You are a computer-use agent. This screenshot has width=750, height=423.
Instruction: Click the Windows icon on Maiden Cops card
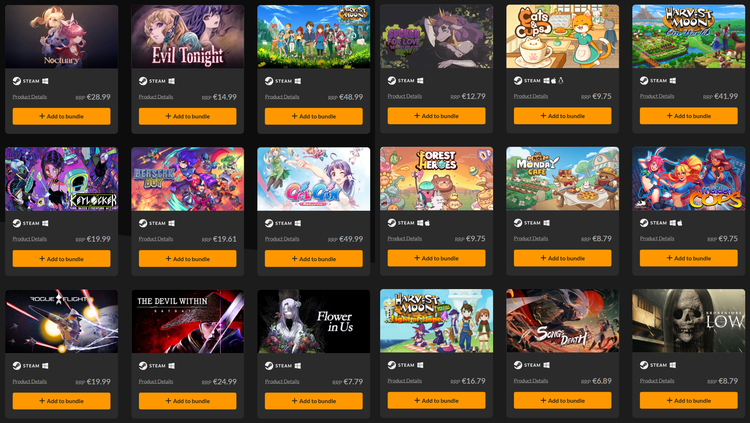(x=673, y=223)
